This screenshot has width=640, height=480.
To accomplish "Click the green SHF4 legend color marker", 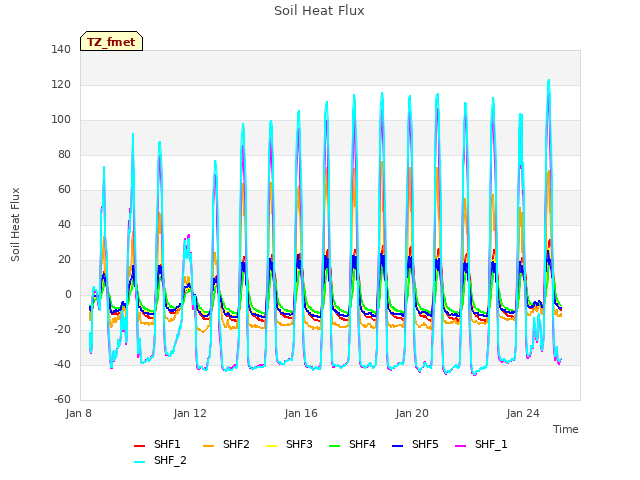I will pyautogui.click(x=335, y=446).
